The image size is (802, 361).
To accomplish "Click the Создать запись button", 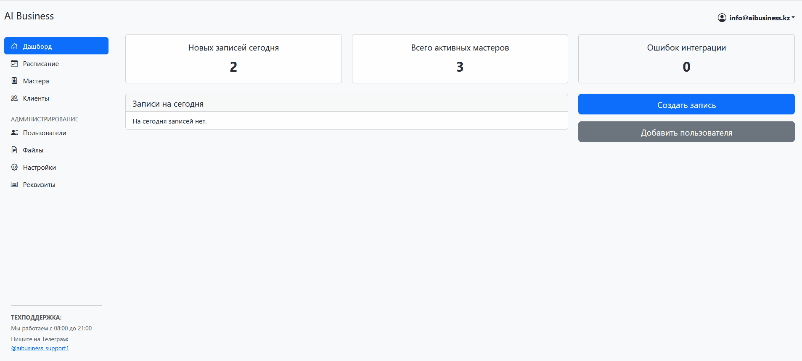I will pyautogui.click(x=686, y=104).
